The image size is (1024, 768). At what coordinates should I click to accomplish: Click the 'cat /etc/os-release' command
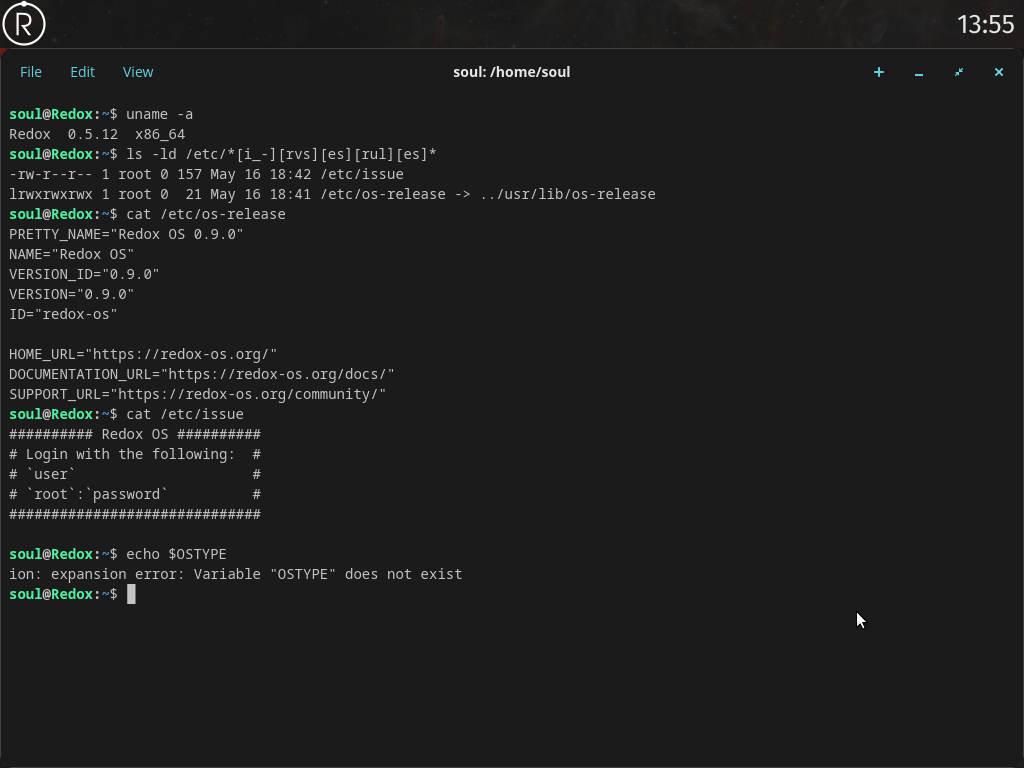(x=206, y=214)
